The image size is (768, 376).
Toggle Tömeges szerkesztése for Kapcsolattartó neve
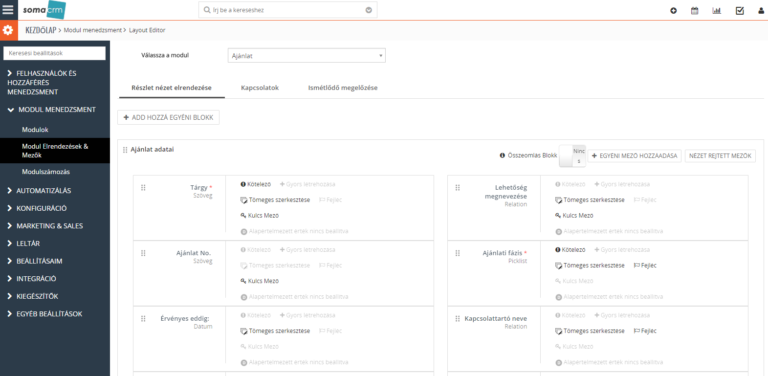tap(590, 331)
